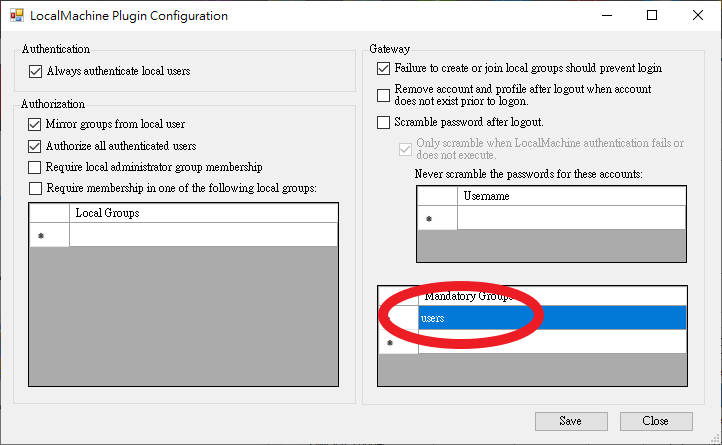Select the new-row asterisk header in Mandatory Groups grid
This screenshot has height=445, width=722.
coord(398,342)
